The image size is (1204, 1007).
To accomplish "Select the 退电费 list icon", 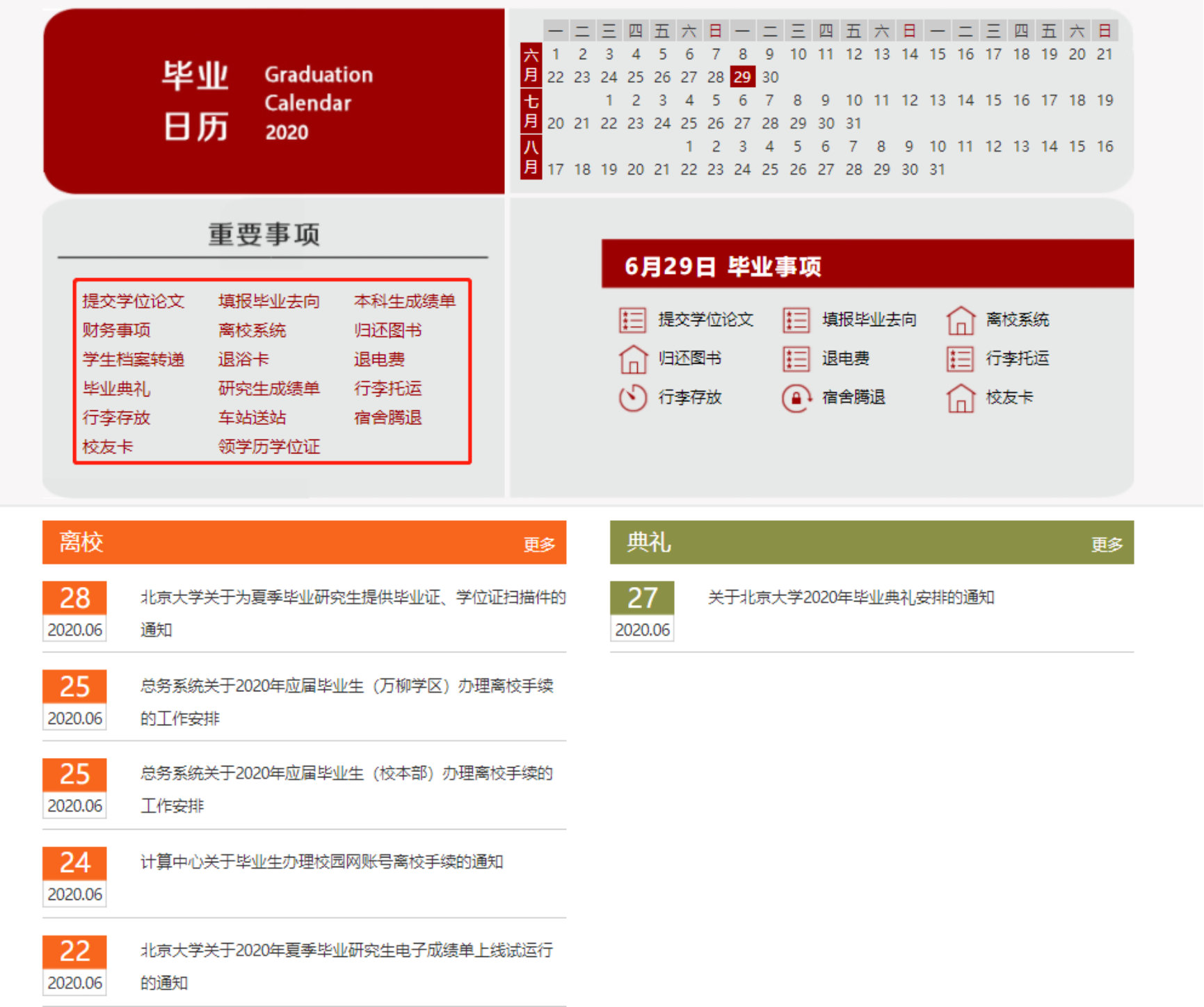I will click(796, 358).
